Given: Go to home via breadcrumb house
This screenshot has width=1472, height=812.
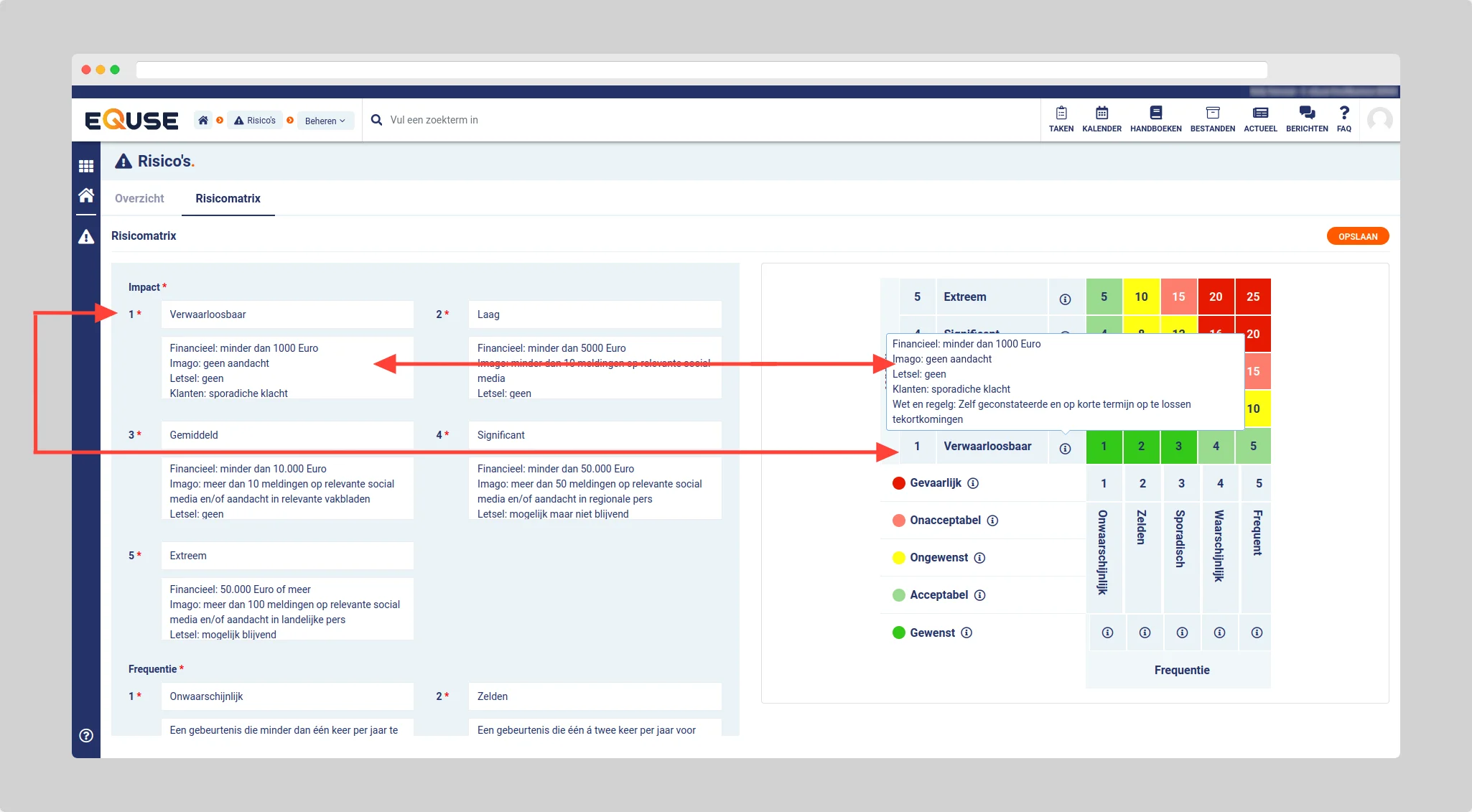Looking at the screenshot, I should click(x=203, y=121).
